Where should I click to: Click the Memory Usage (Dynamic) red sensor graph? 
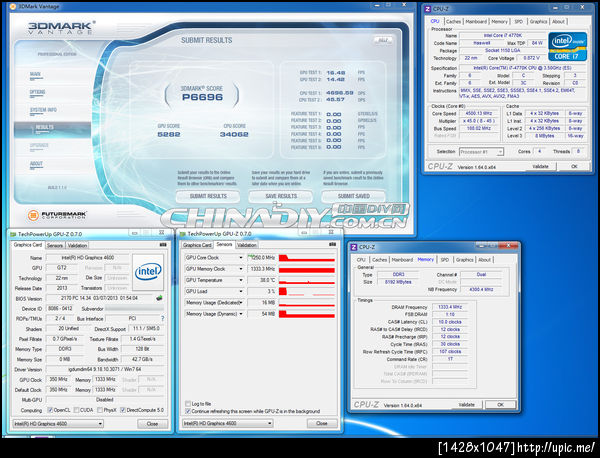307,314
